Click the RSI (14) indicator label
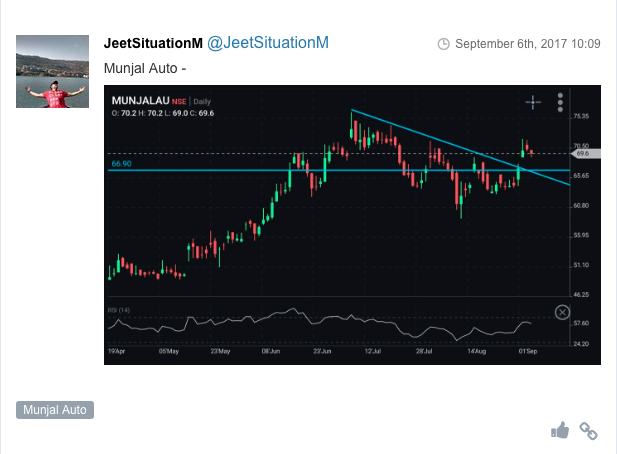Screen dimensions: 617x454 pyautogui.click(x=118, y=310)
